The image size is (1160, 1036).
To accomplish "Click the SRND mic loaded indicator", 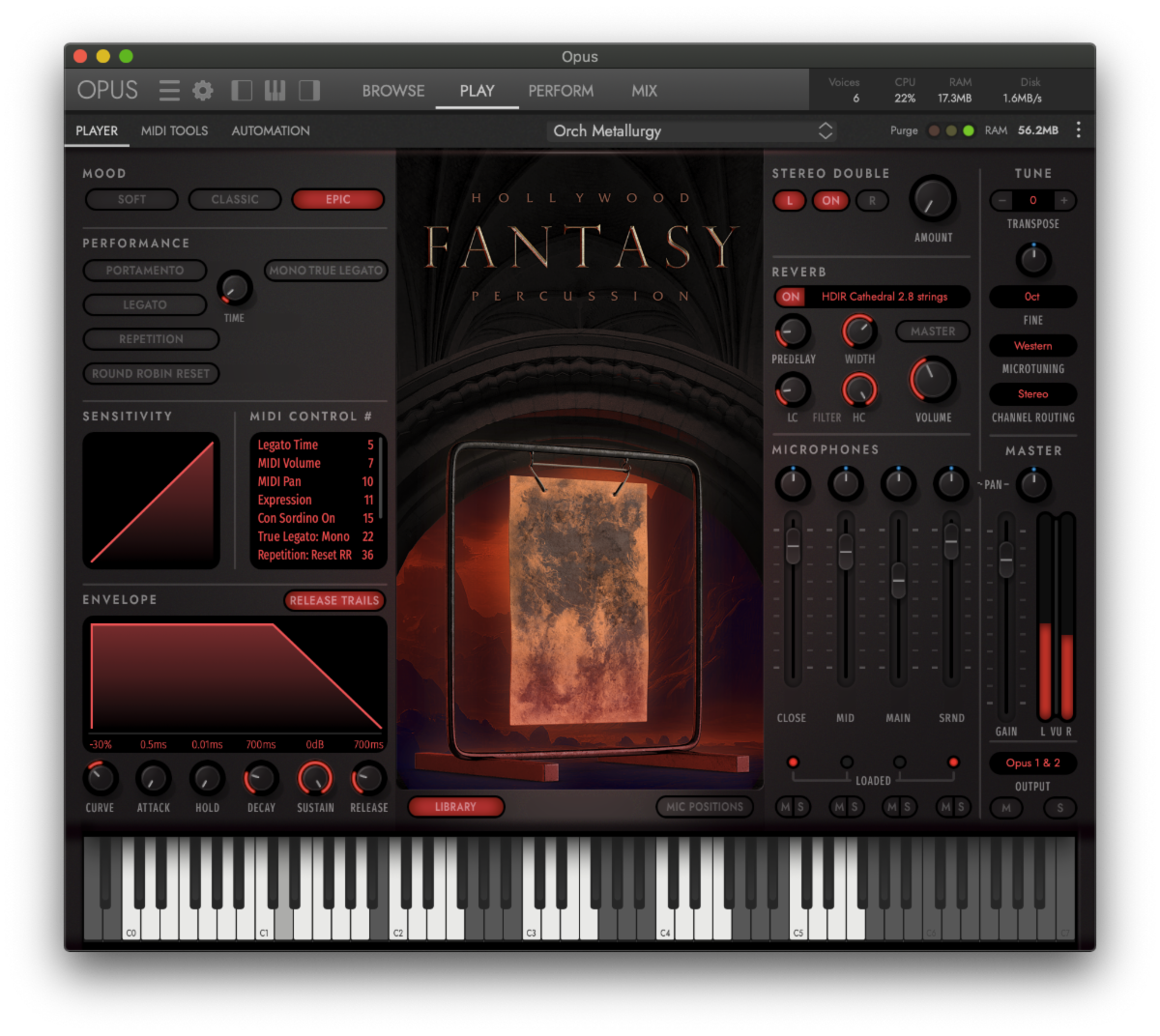I will [952, 763].
